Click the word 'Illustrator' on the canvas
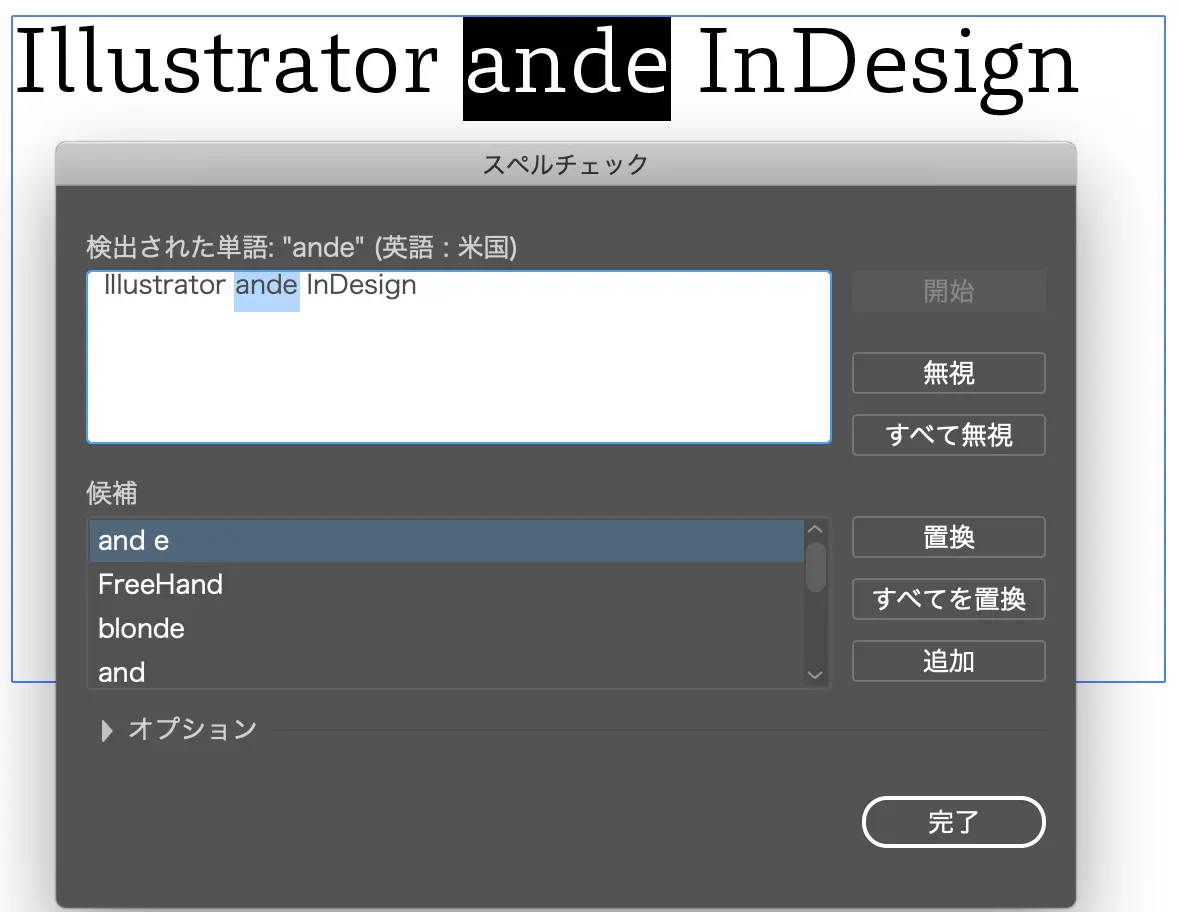1180x912 pixels. click(x=227, y=62)
